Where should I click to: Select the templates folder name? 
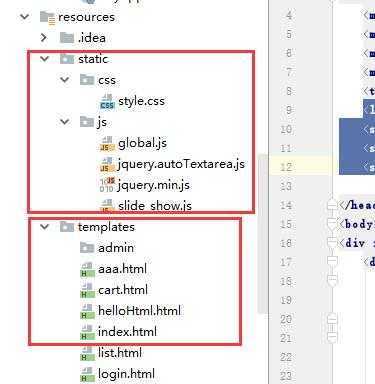click(106, 227)
